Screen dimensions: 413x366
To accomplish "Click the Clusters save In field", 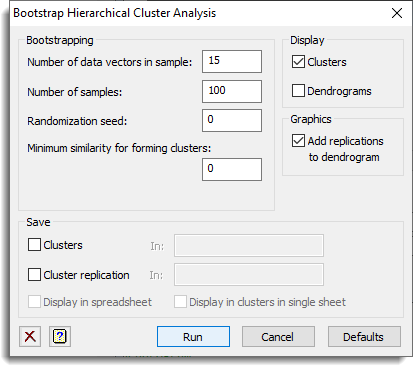I will coord(249,246).
